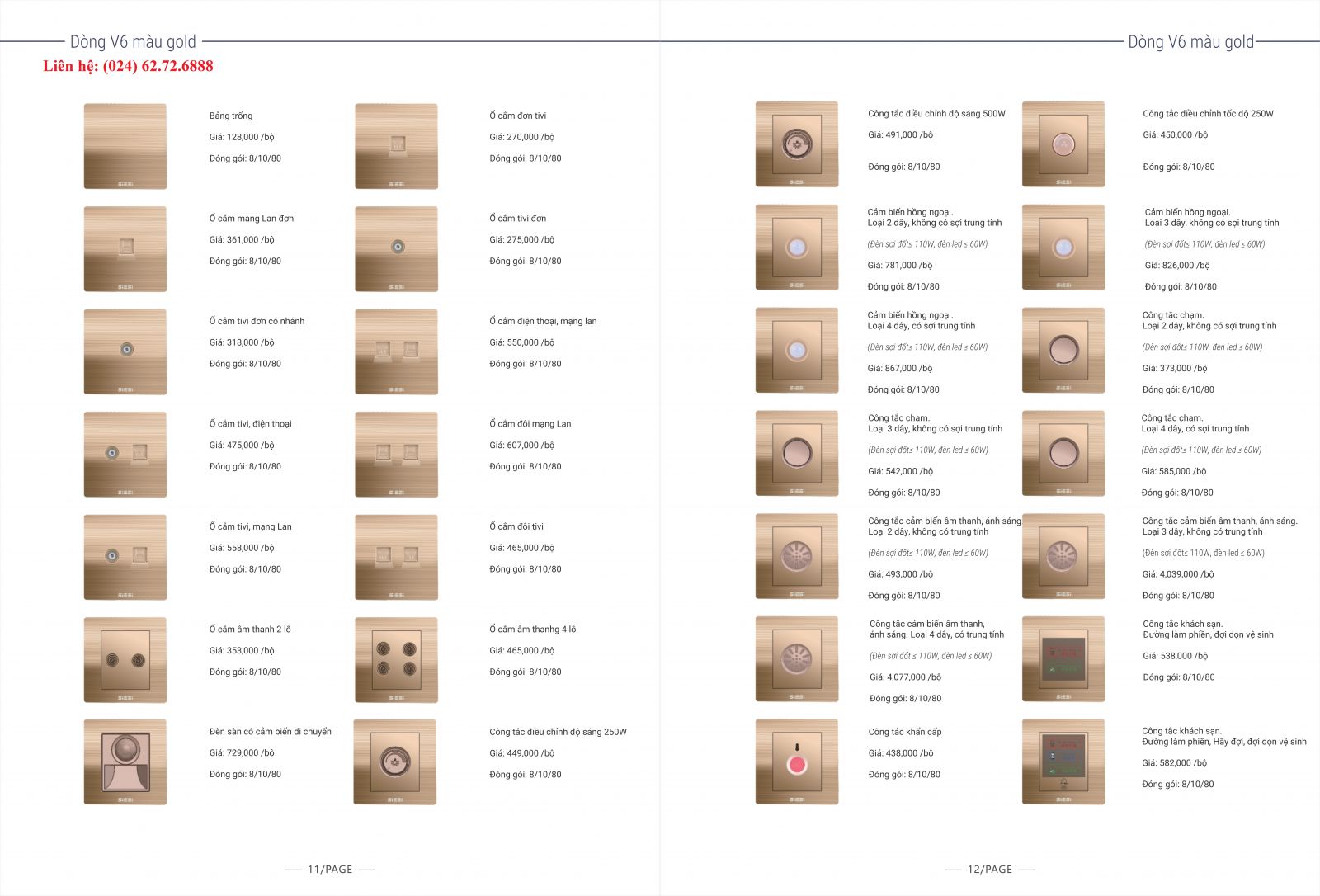The height and width of the screenshot is (896, 1320).
Task: Click the 11/PAGE page number
Action: pos(329,869)
